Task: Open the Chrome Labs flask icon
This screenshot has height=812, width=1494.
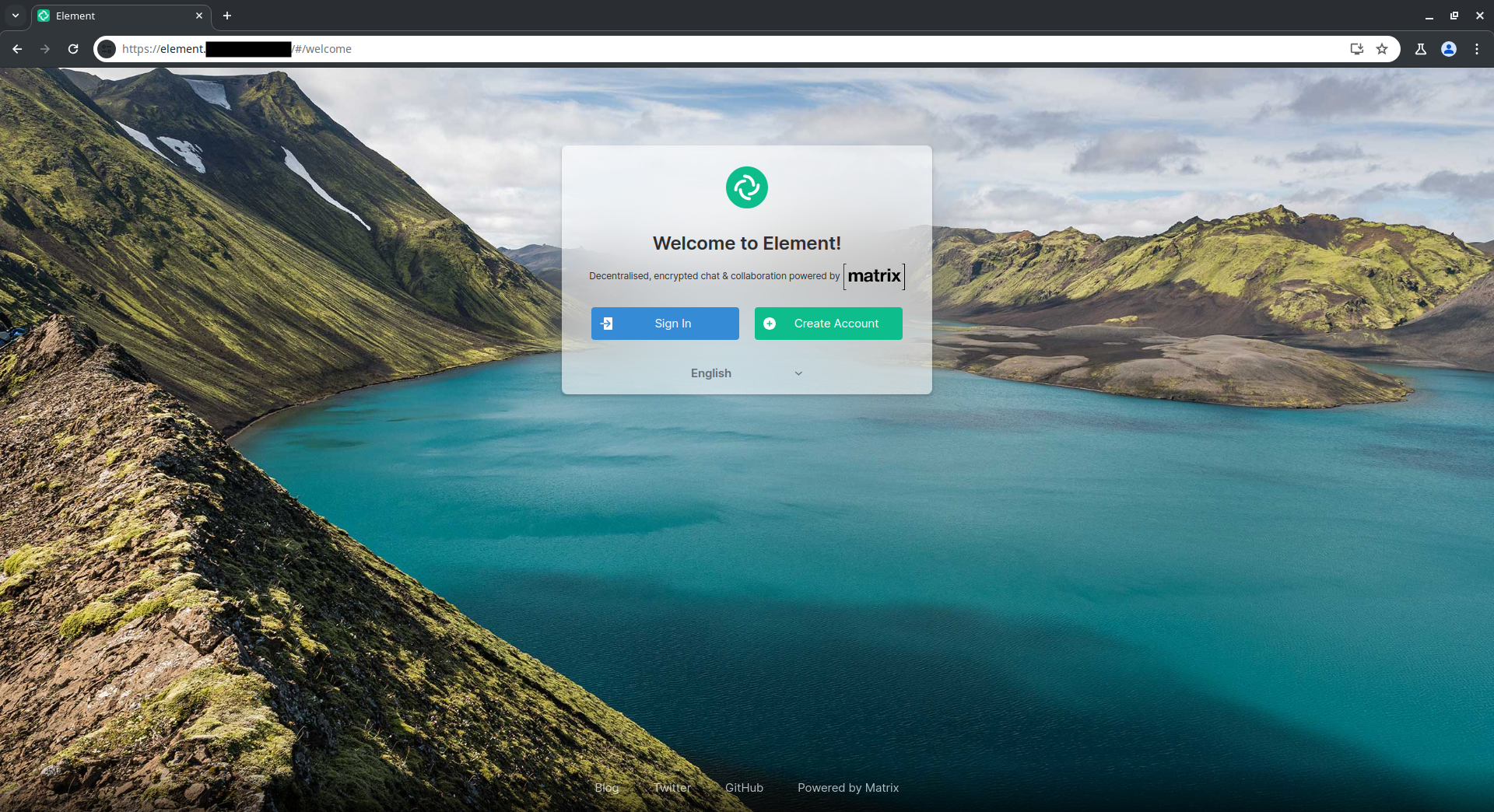Action: click(x=1420, y=49)
